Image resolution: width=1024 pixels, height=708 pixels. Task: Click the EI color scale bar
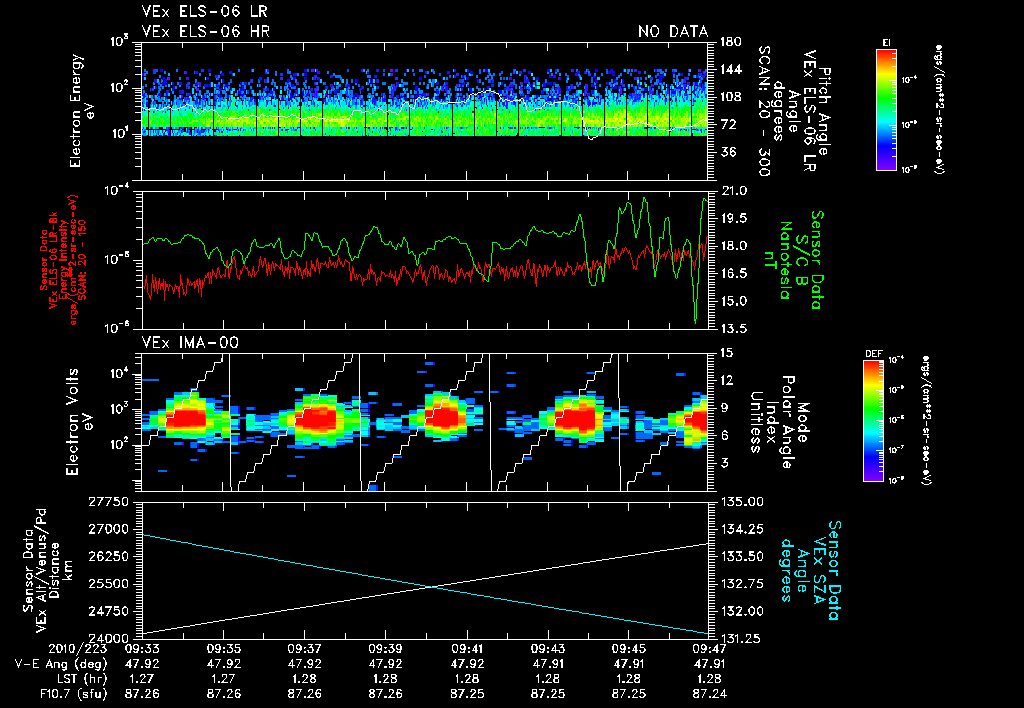coord(886,110)
